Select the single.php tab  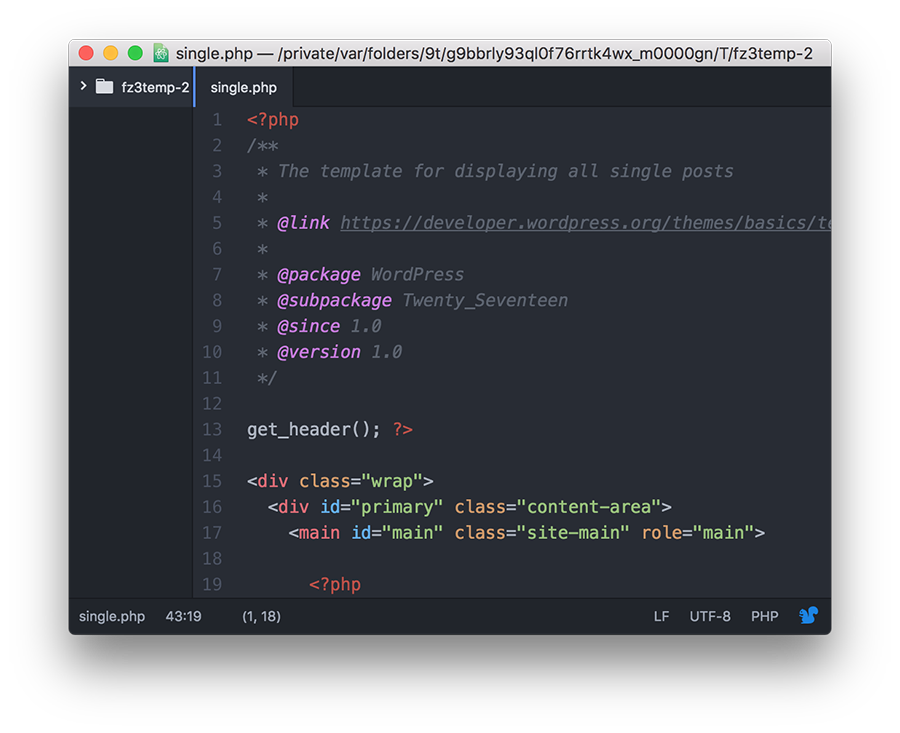(242, 87)
